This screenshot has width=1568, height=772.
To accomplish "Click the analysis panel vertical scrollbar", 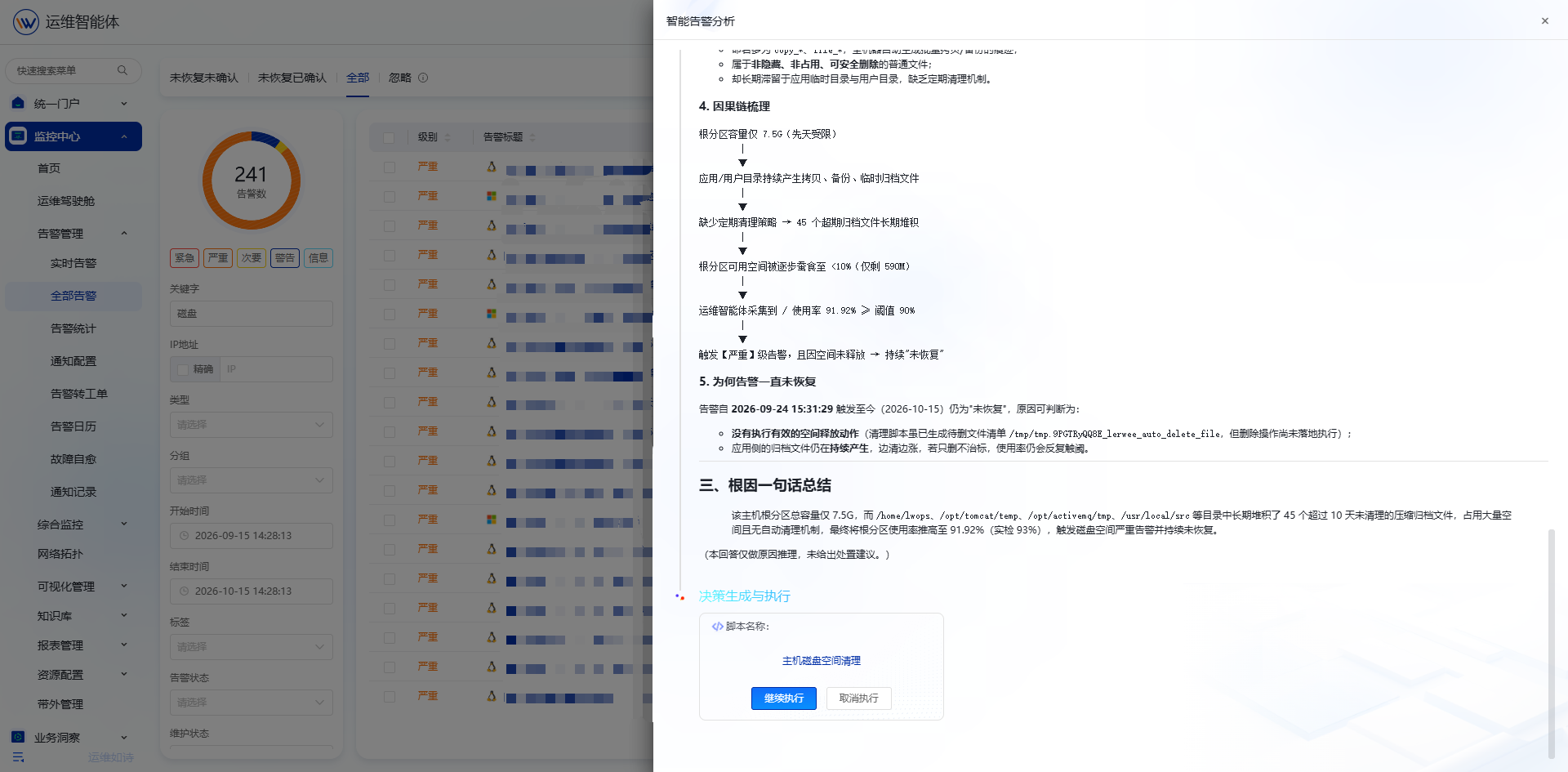I will point(1552,644).
